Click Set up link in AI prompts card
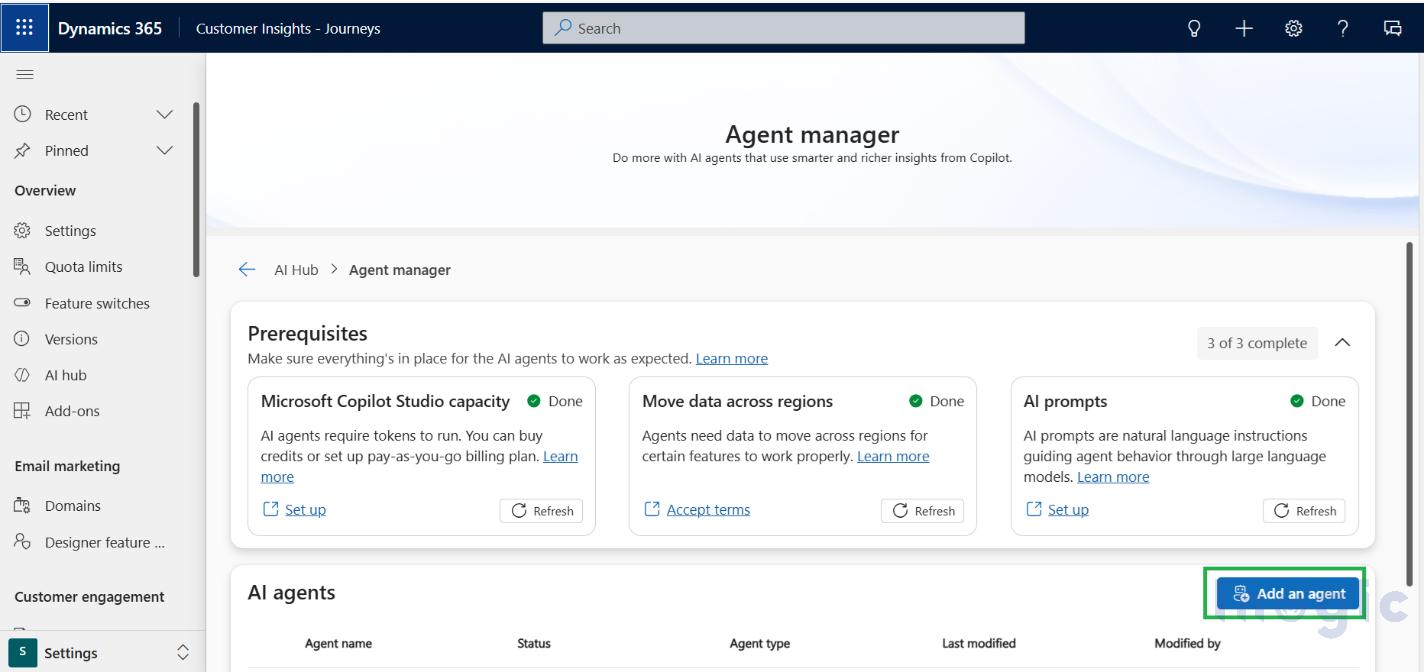Screen dimensions: 1424x672 click(1068, 509)
